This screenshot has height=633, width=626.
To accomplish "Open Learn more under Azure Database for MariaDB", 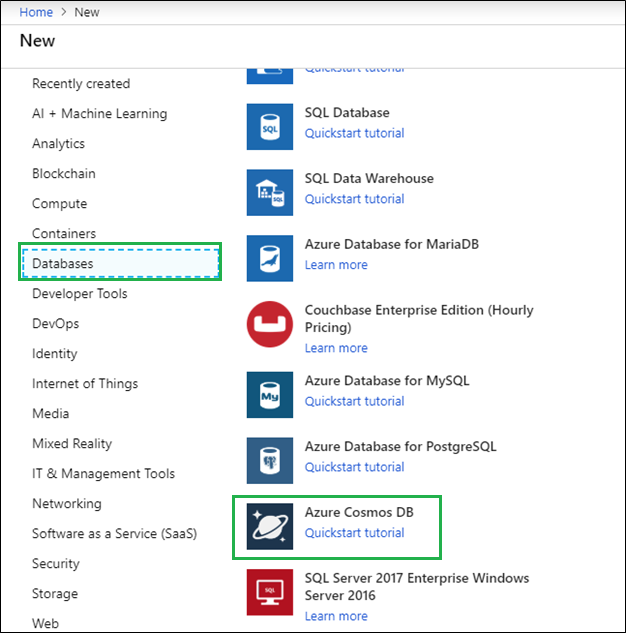I will [x=336, y=265].
